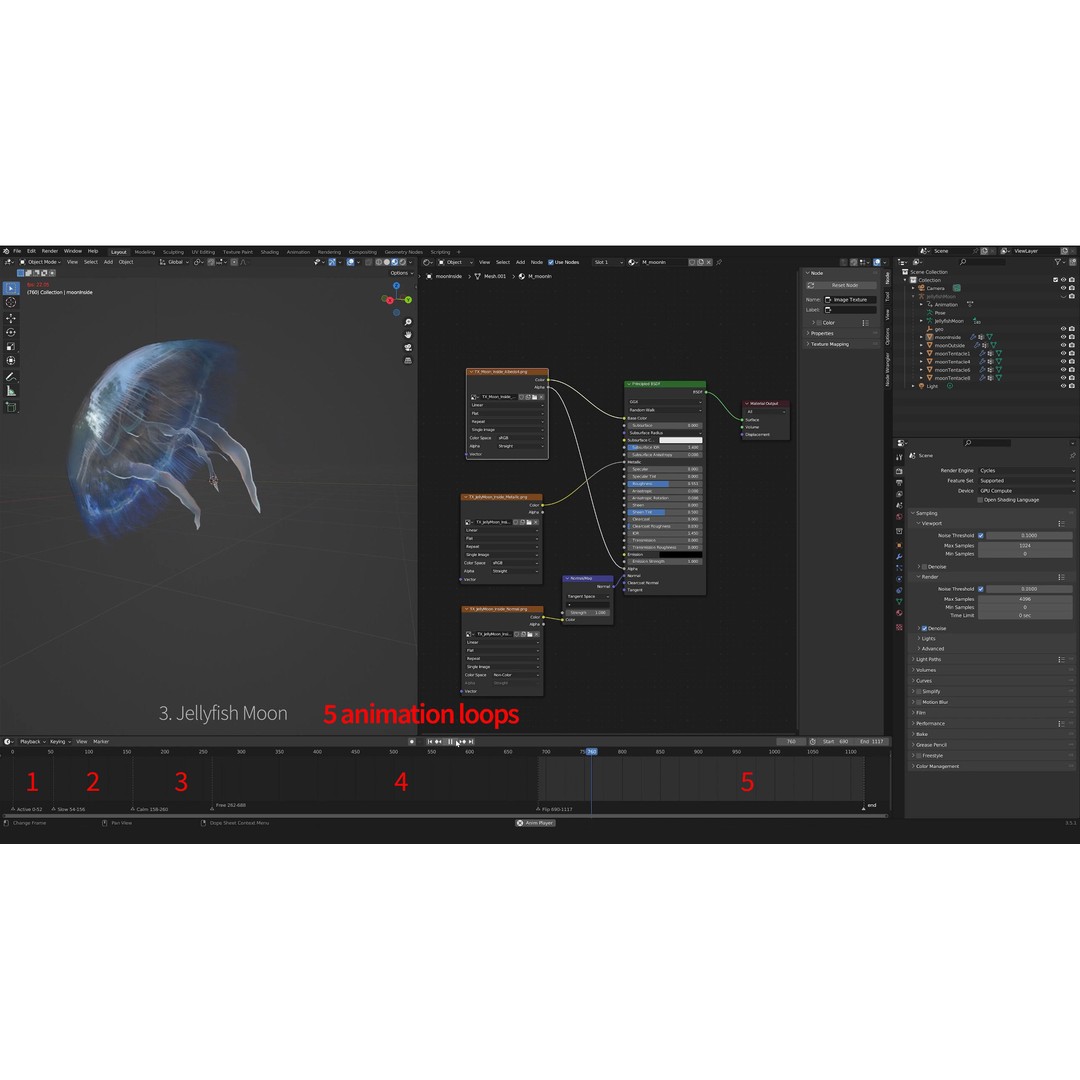Screen dimensions: 1080x1080
Task: Select the Transform tool
Action: [11, 360]
